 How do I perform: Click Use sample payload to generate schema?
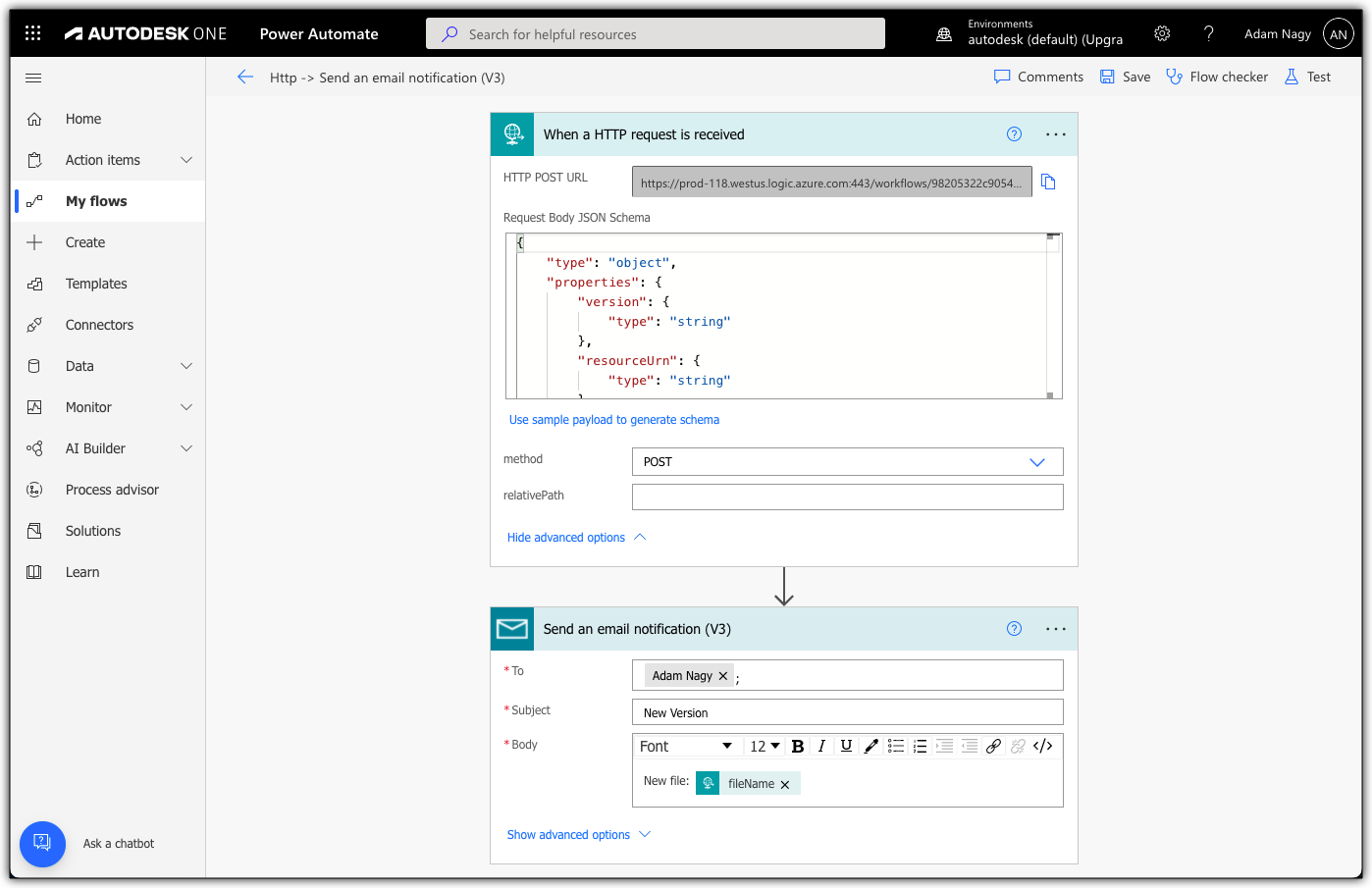[x=613, y=420]
